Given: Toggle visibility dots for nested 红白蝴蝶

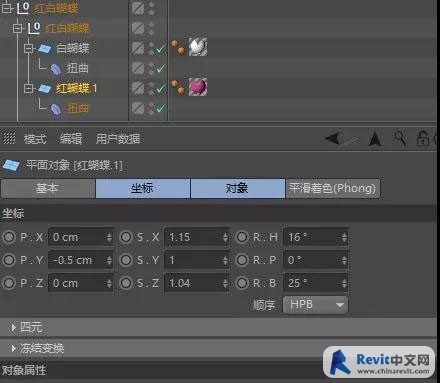Looking at the screenshot, I should [x=151, y=28].
